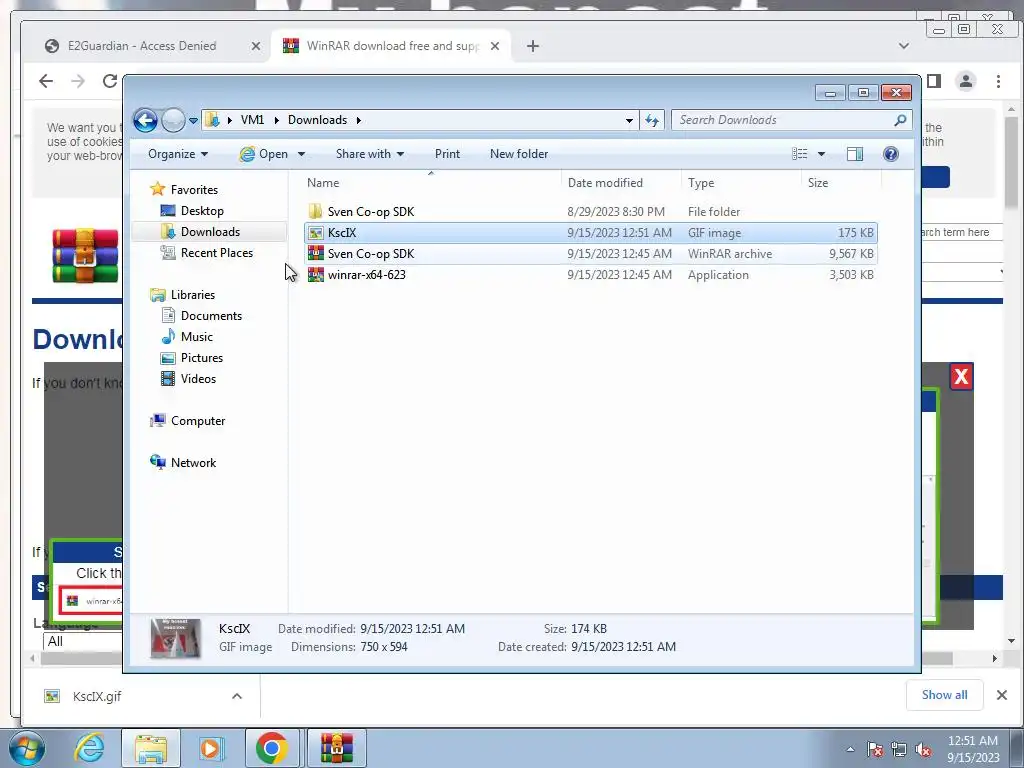Image resolution: width=1024 pixels, height=768 pixels.
Task: Refresh the Downloads folder view
Action: (652, 120)
